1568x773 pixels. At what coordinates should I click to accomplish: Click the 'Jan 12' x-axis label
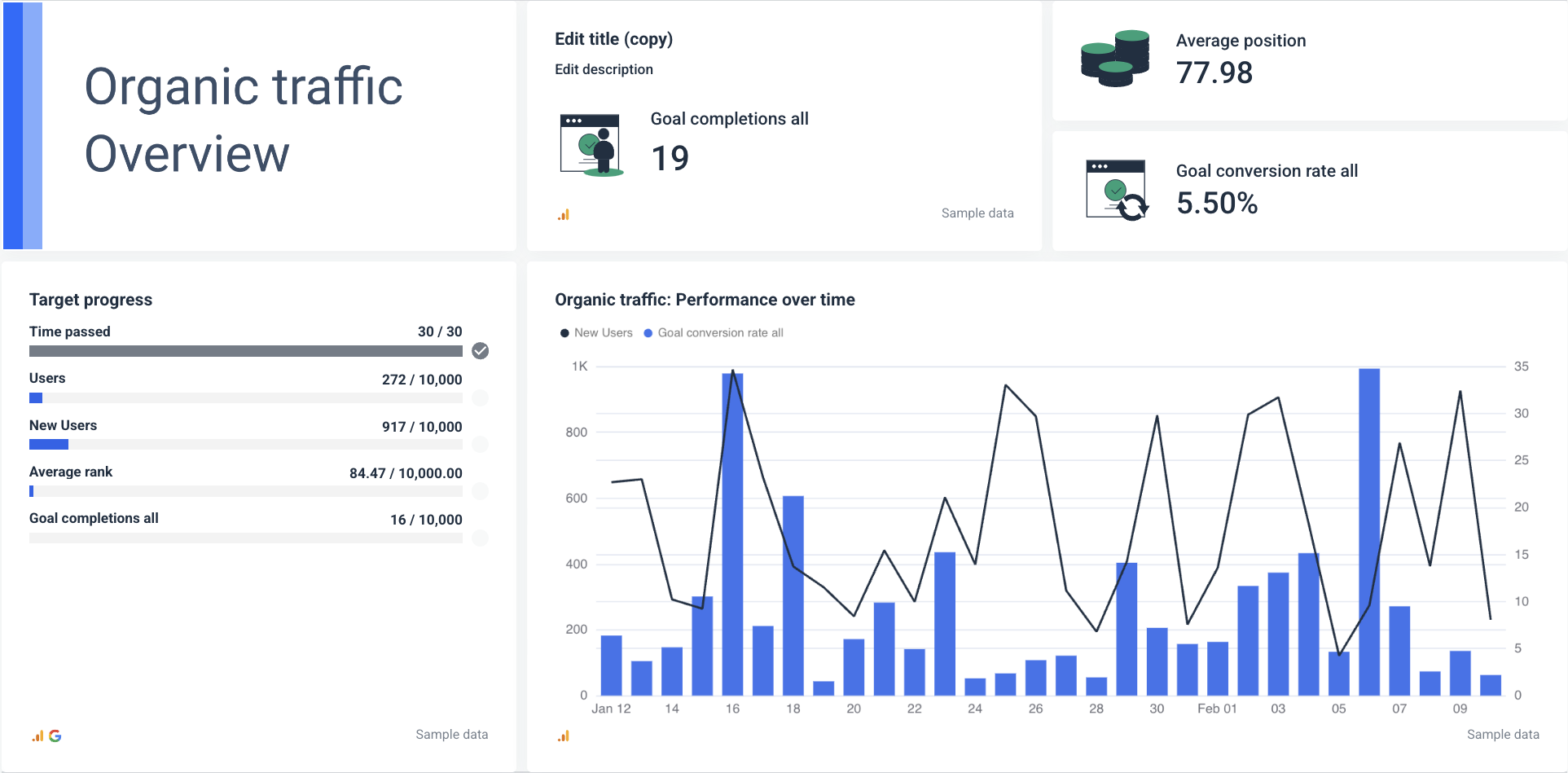point(611,709)
